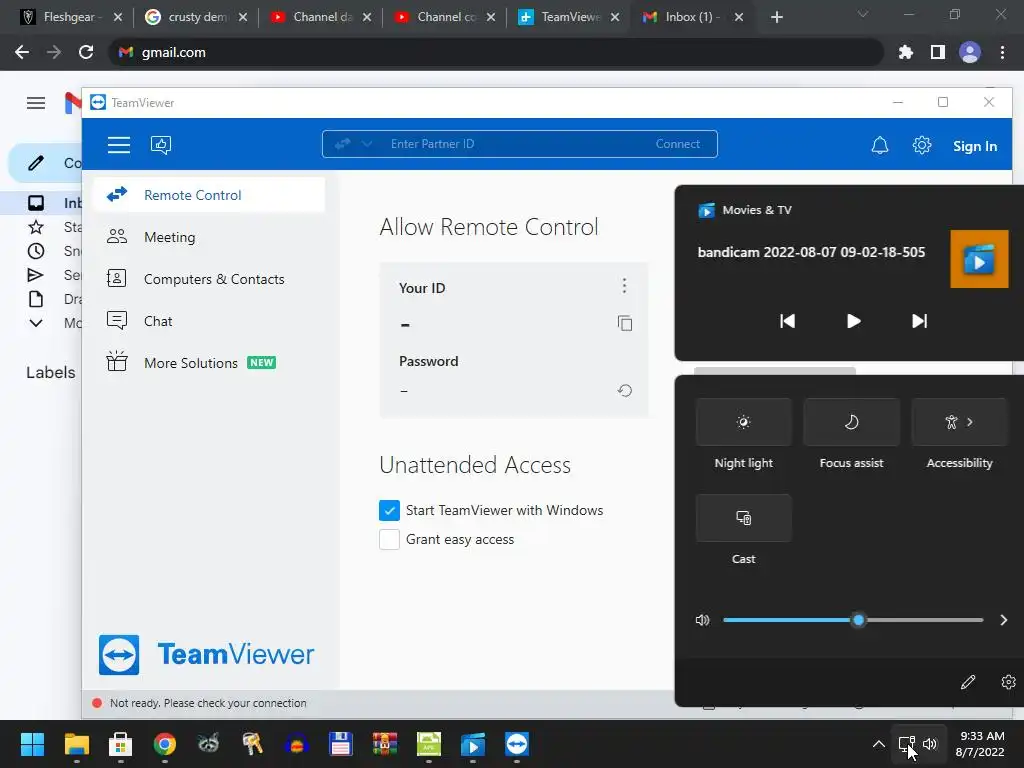1024x768 pixels.
Task: Open the tab search dropdown in Chrome
Action: (863, 14)
